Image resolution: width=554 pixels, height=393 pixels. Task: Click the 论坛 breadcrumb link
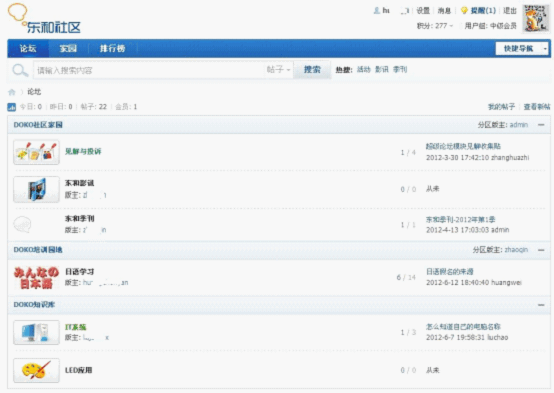(x=34, y=92)
